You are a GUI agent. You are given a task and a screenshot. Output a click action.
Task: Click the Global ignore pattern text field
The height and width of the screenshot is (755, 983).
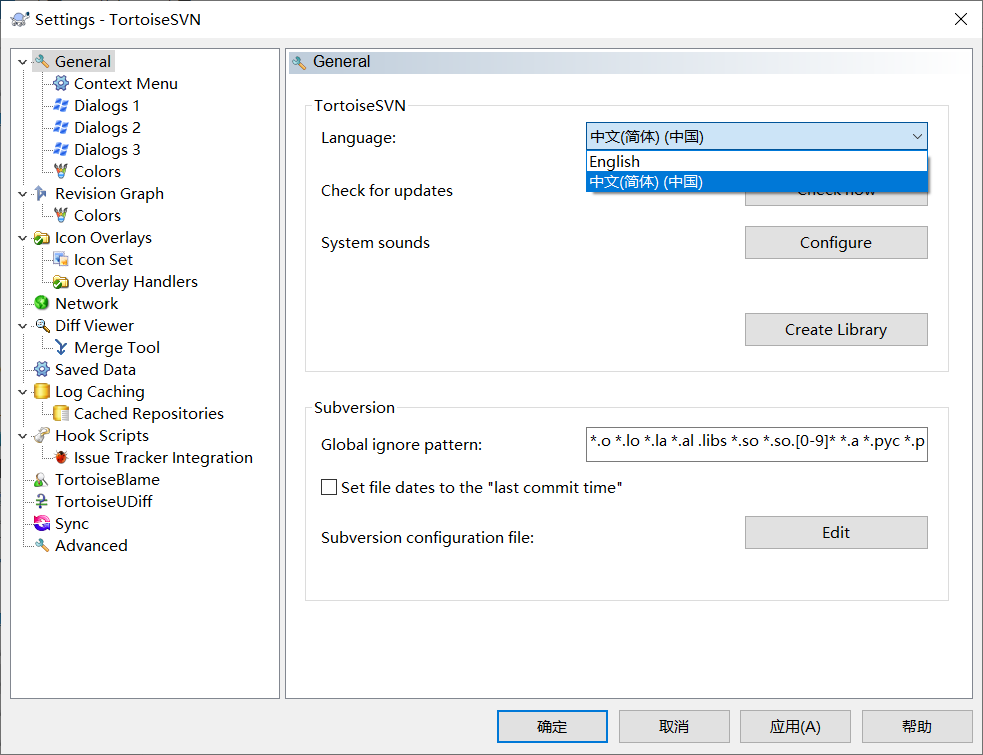coord(757,445)
